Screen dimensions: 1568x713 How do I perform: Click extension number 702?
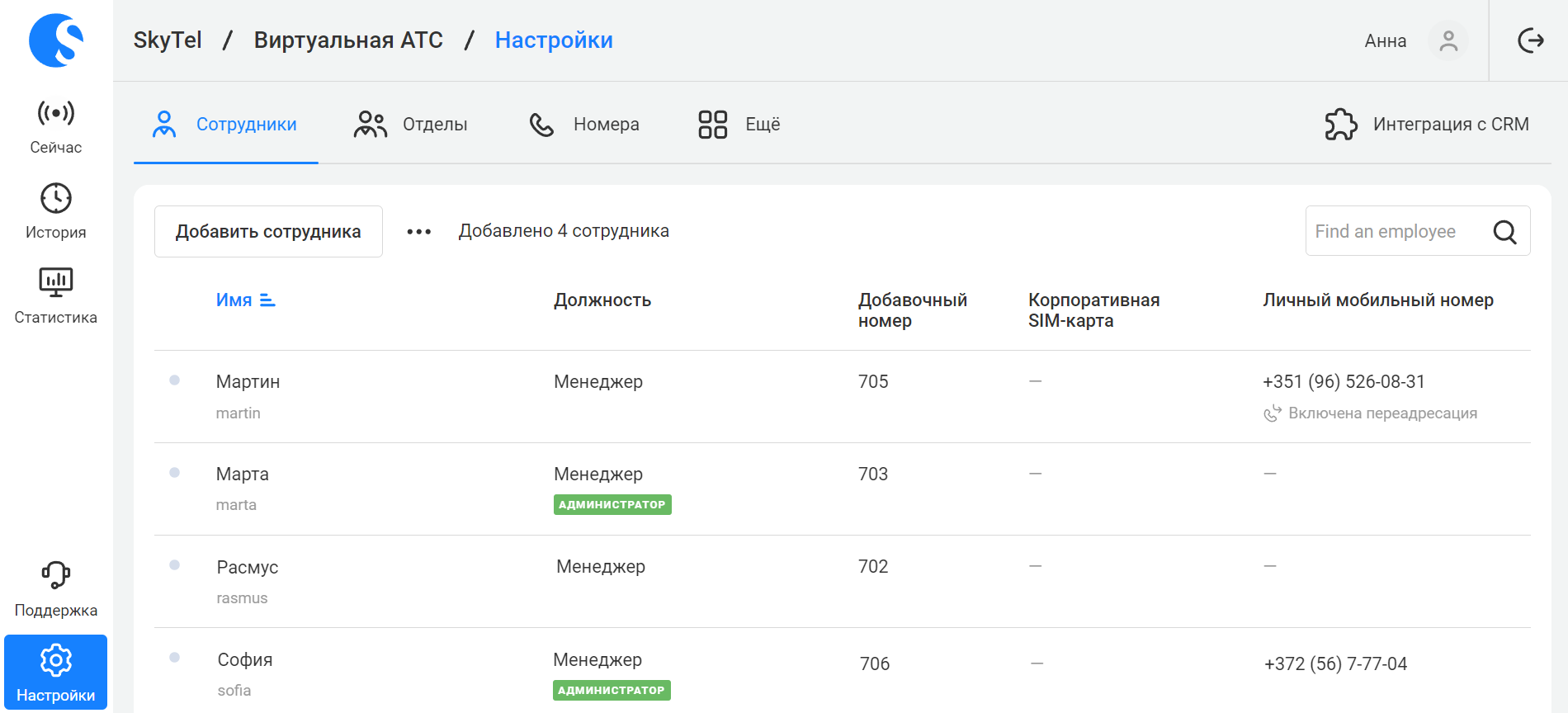click(873, 567)
